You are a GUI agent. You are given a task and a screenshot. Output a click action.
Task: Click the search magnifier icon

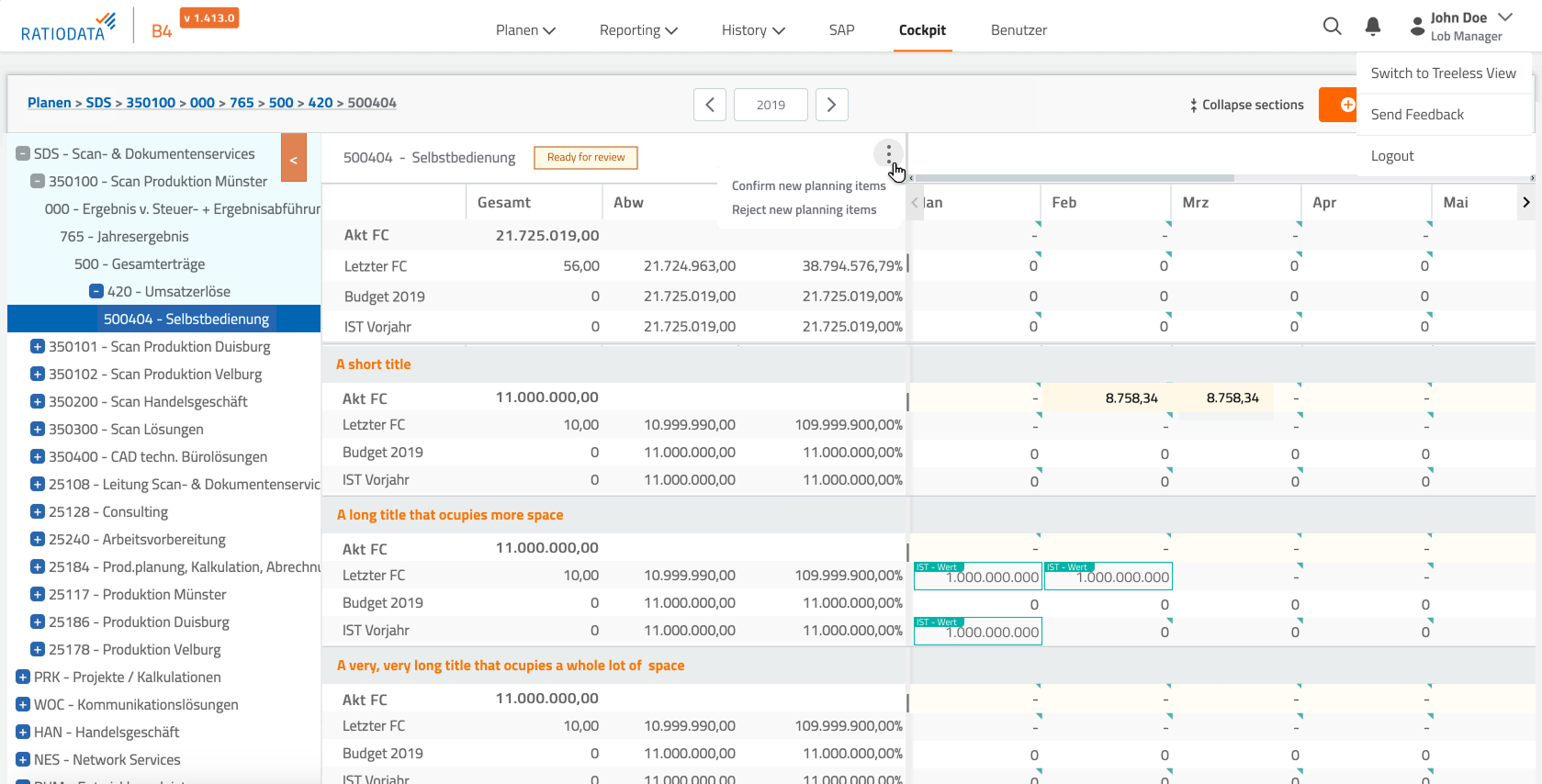pyautogui.click(x=1332, y=27)
